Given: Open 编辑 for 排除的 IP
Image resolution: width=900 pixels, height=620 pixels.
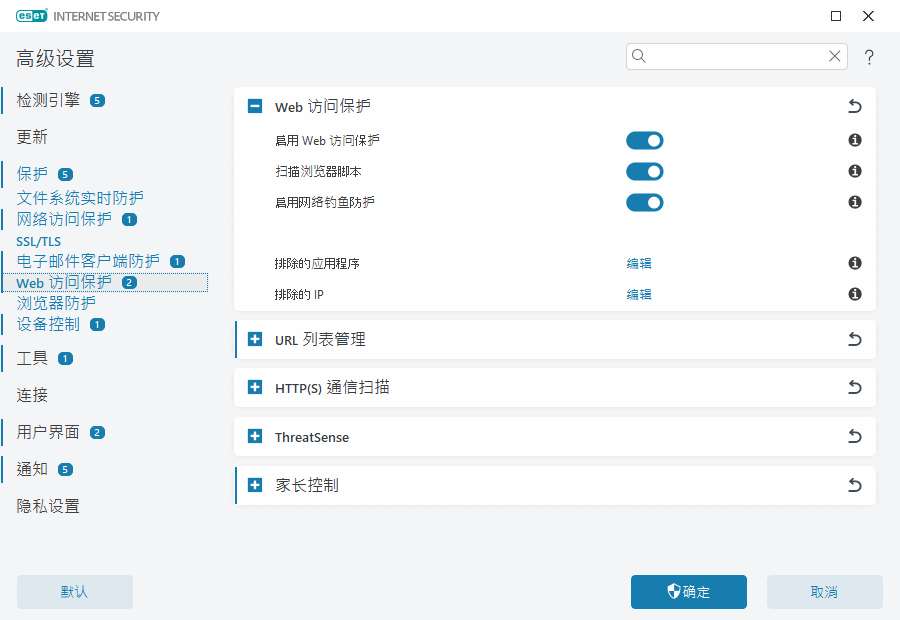Looking at the screenshot, I should pyautogui.click(x=638, y=294).
